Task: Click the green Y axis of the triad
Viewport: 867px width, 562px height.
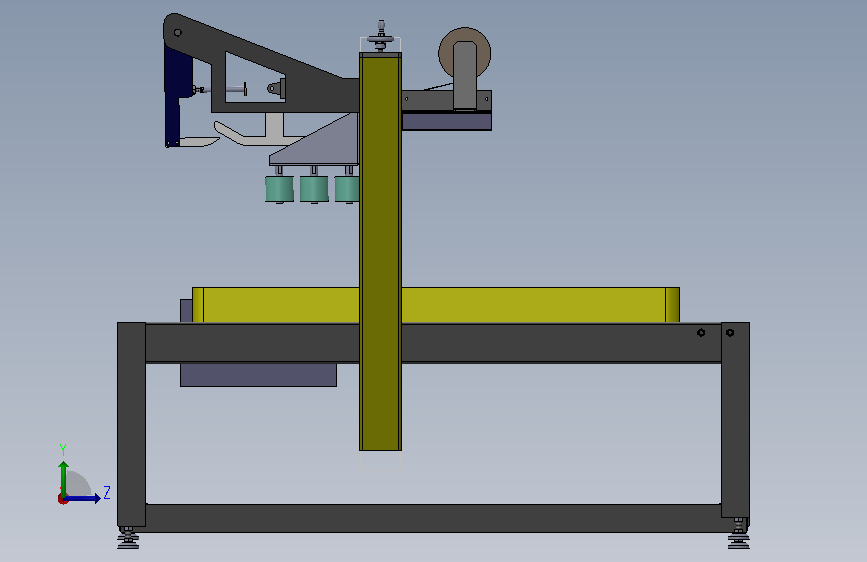Action: (64, 479)
